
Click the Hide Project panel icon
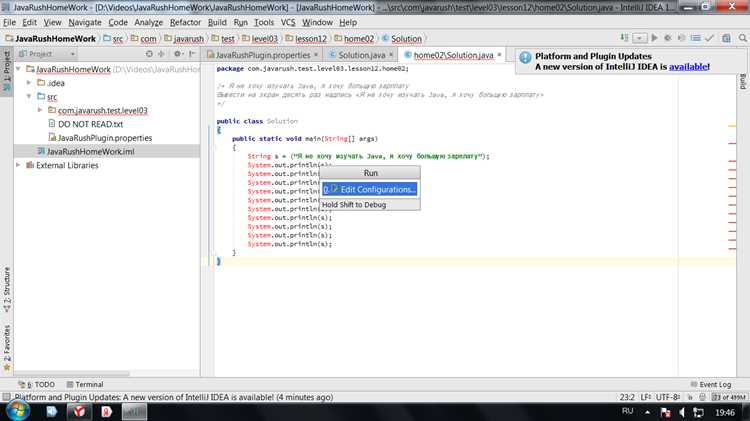coord(192,54)
